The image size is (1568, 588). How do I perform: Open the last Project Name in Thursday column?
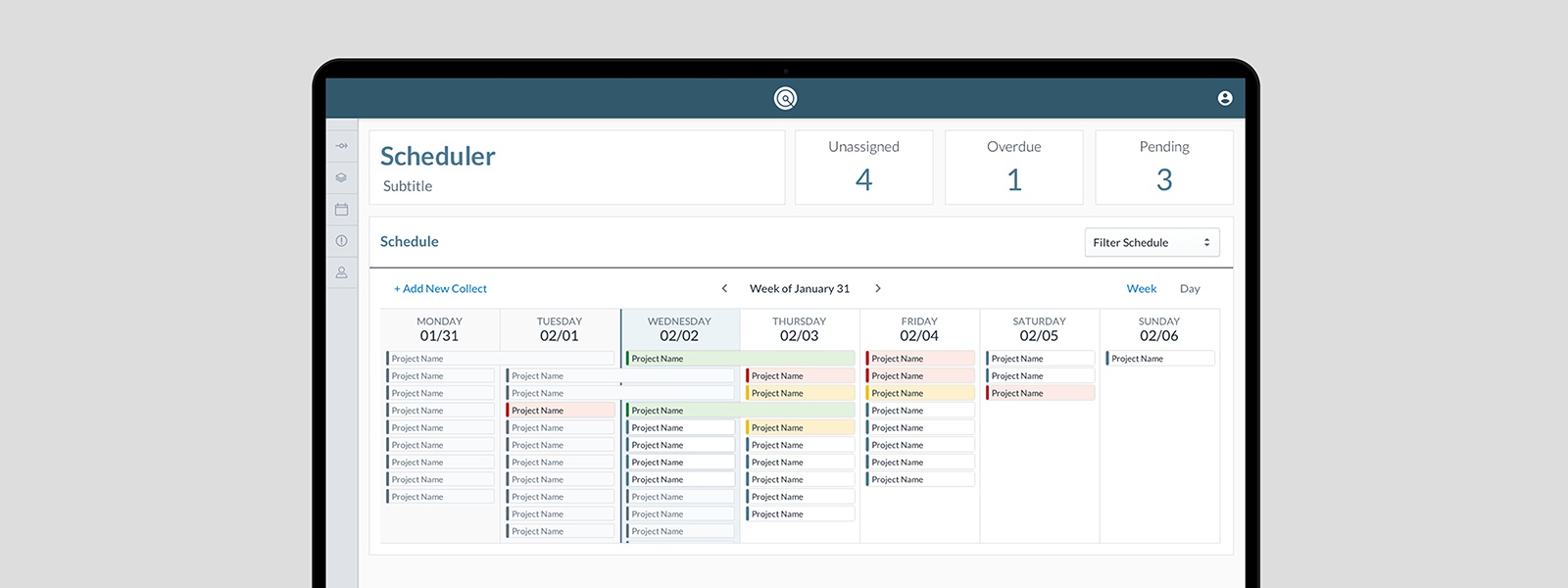pyautogui.click(x=801, y=514)
